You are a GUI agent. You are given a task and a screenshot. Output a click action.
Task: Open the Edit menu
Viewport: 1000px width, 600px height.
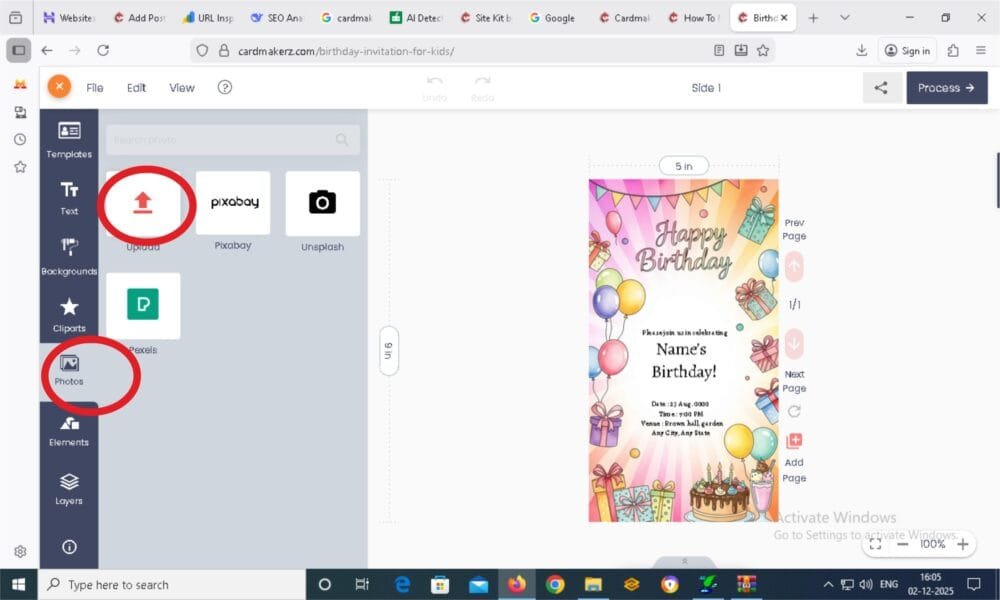(136, 87)
